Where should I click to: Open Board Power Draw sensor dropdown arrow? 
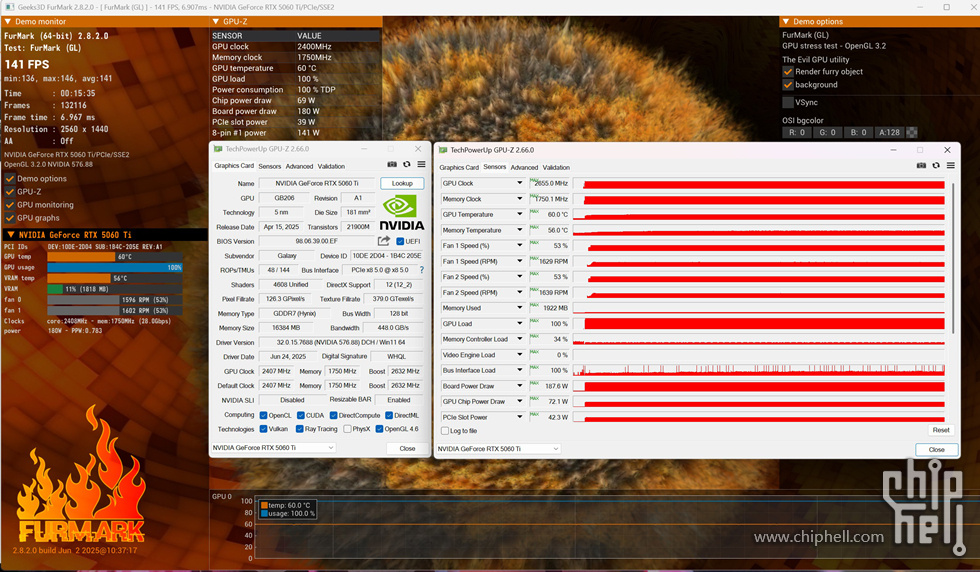coord(519,386)
